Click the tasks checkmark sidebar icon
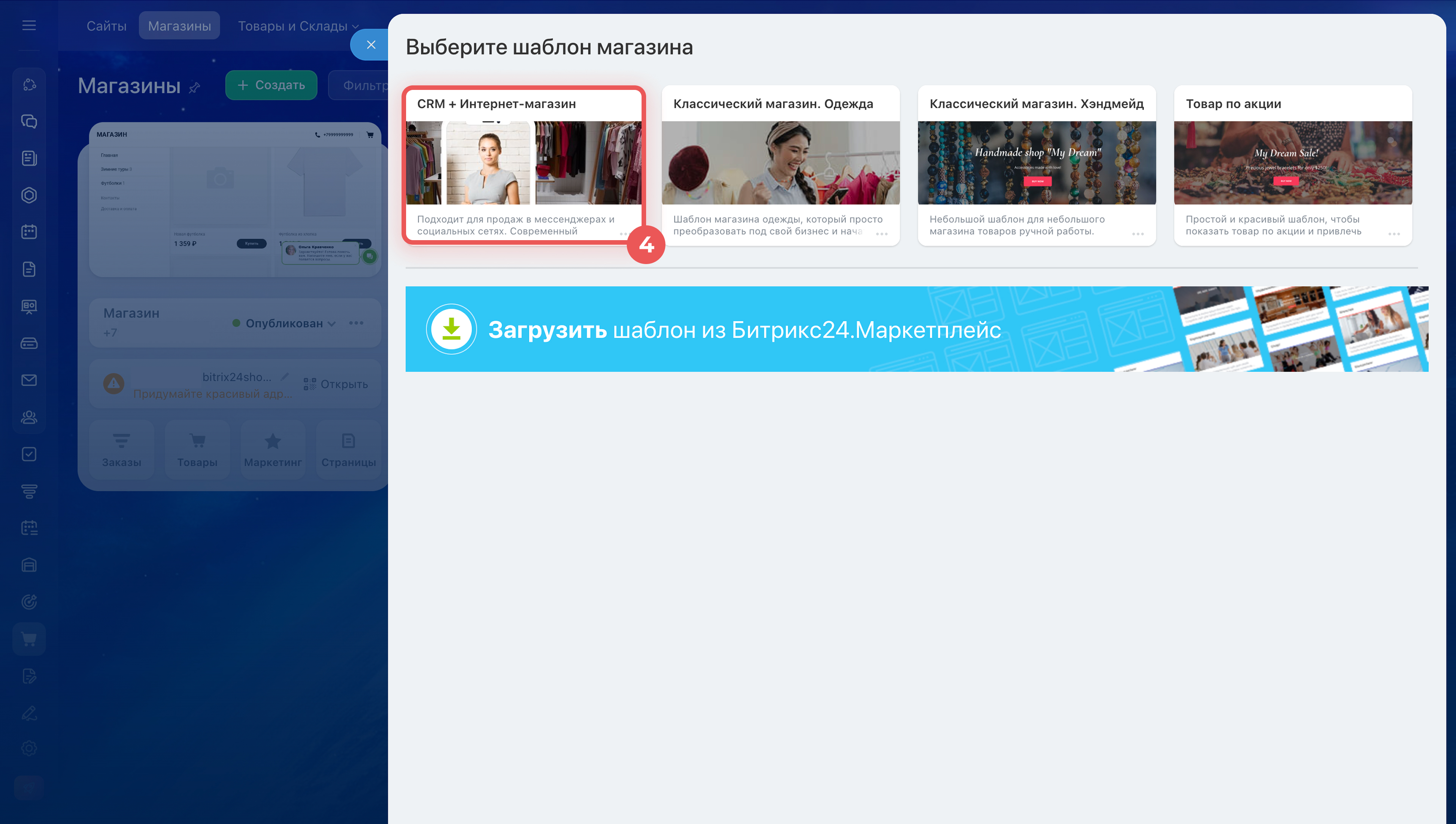 coord(29,454)
